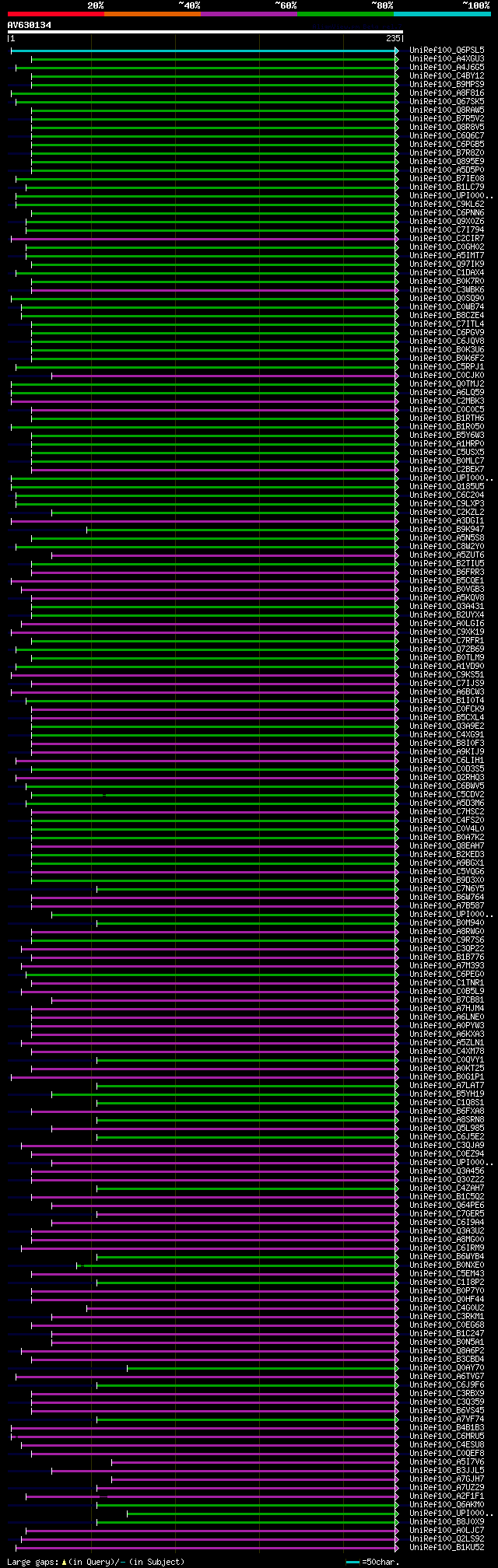Screen dimensions: 498x1568
Task: Choose UniRef100_B7R5V2 in the hit list
Action: 447,119
